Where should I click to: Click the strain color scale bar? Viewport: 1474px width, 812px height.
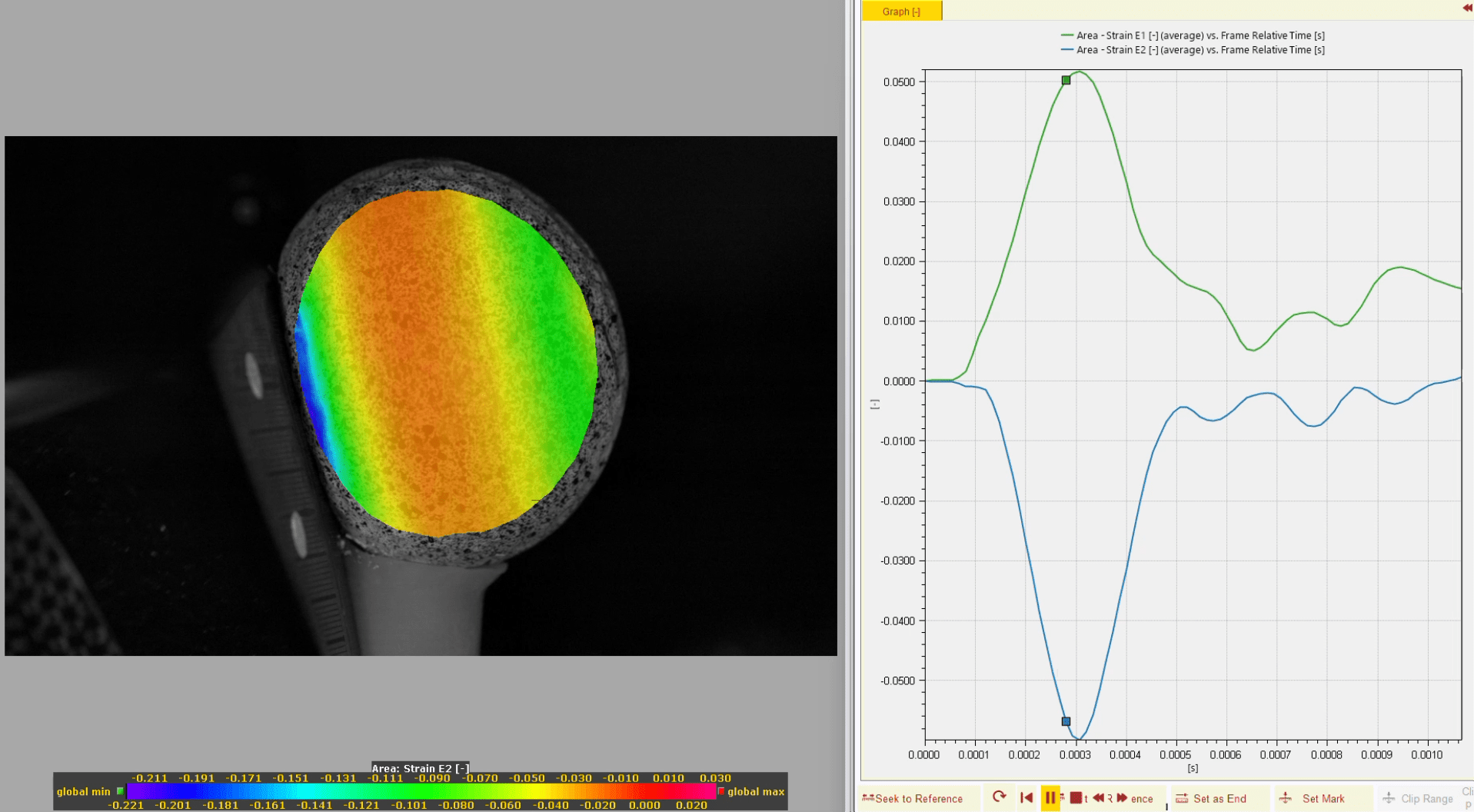coord(421,791)
